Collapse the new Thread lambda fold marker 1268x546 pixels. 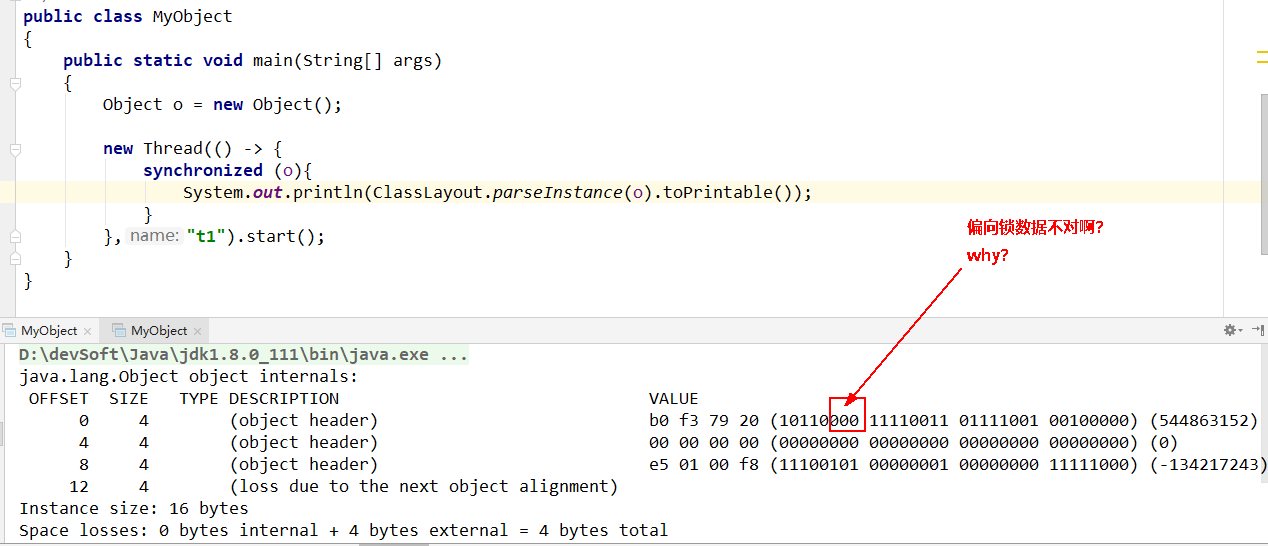coord(14,149)
